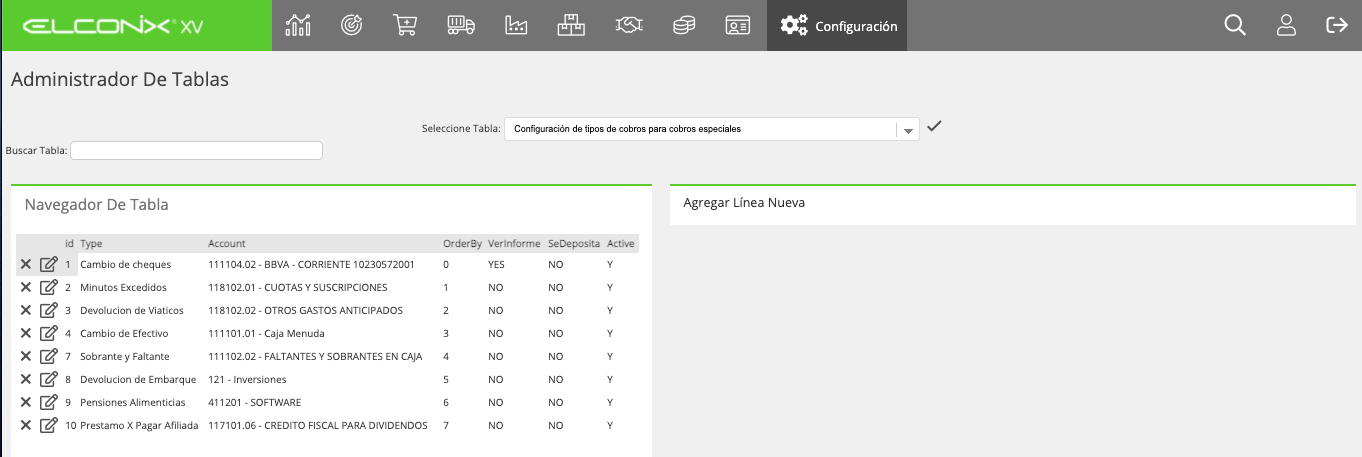Image resolution: width=1362 pixels, height=457 pixels.
Task: Open the factory production module icon
Action: coord(516,25)
